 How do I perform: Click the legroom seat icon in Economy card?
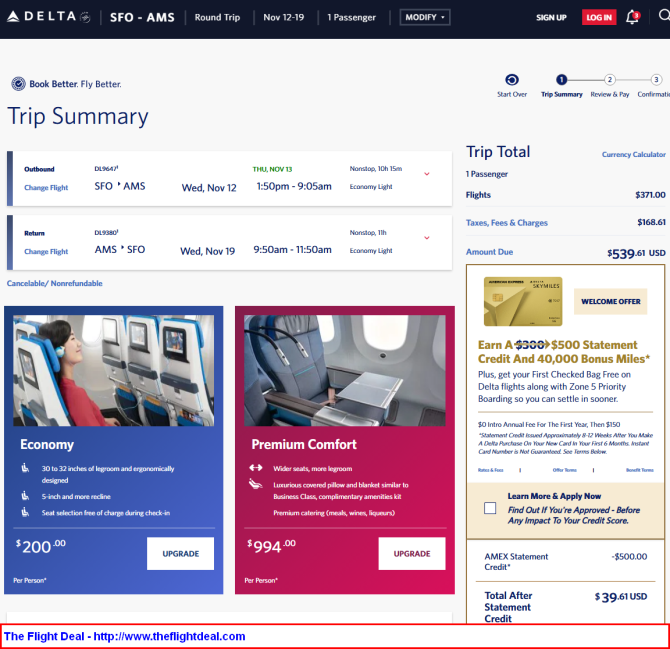pos(25,468)
